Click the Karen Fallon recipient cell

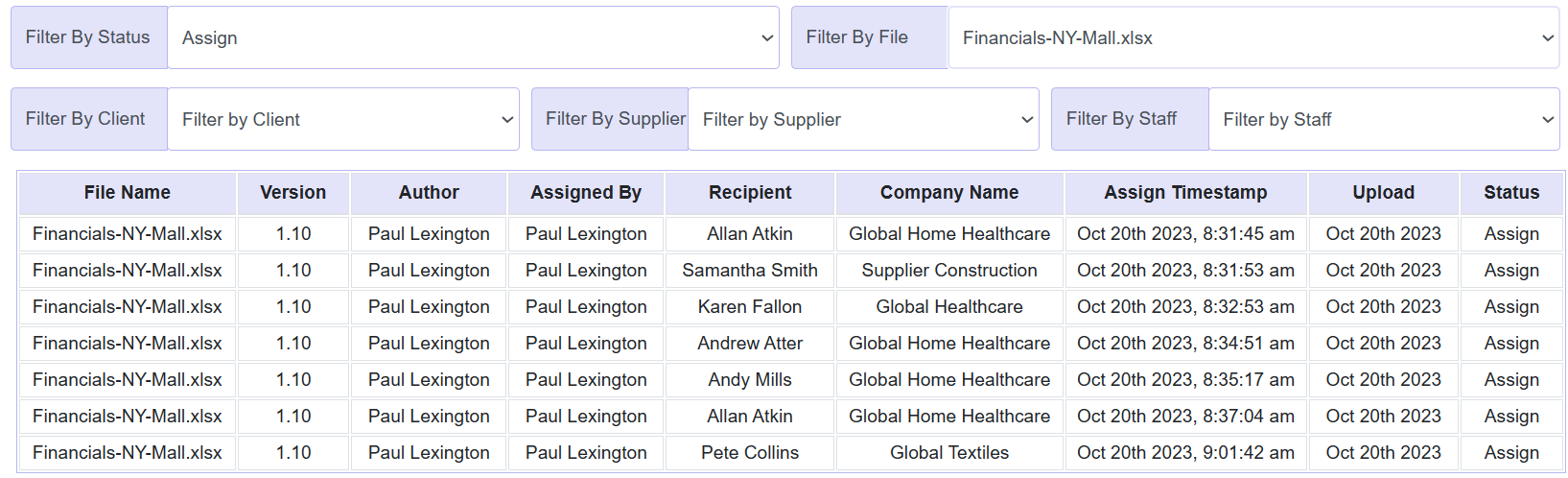[x=750, y=307]
